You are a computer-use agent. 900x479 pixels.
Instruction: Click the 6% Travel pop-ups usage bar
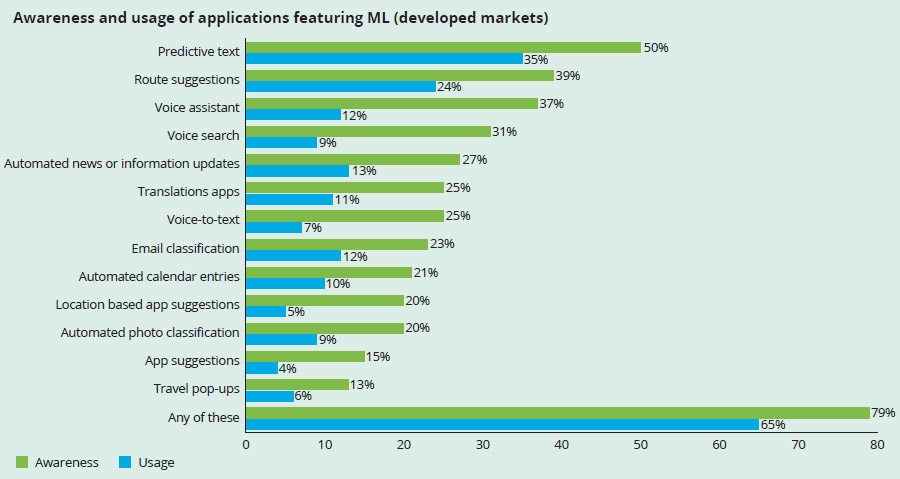coord(270,396)
